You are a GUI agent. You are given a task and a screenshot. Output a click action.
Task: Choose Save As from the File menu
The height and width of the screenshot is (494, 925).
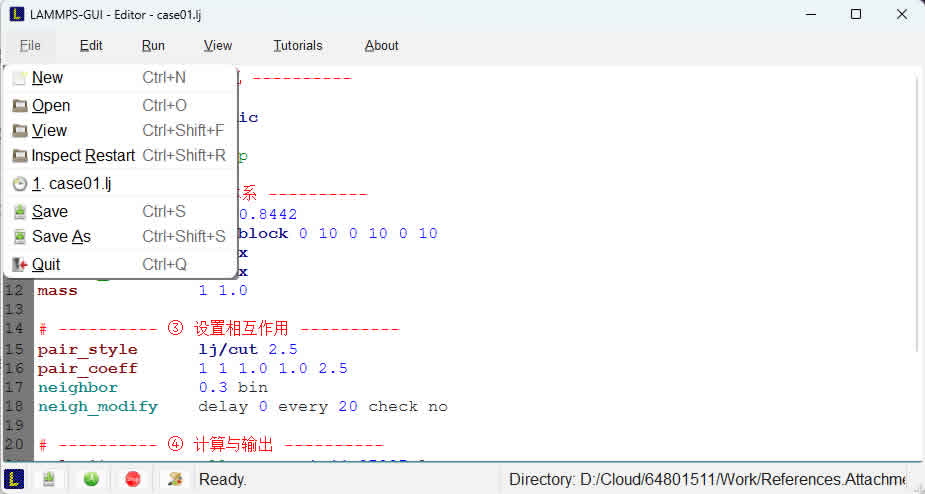[x=120, y=237]
